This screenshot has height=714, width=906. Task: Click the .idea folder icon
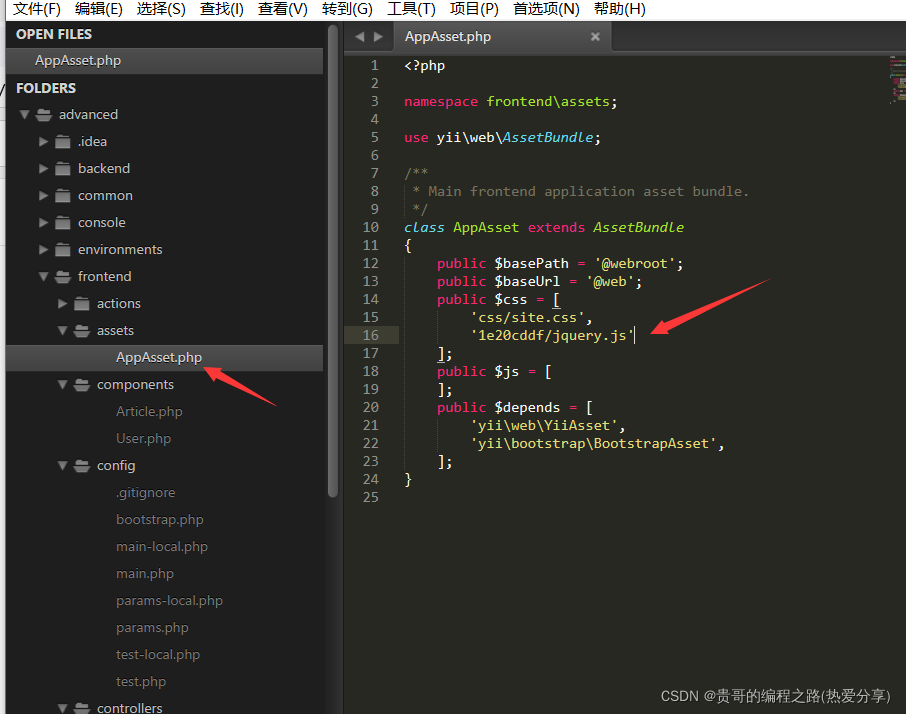(x=62, y=142)
